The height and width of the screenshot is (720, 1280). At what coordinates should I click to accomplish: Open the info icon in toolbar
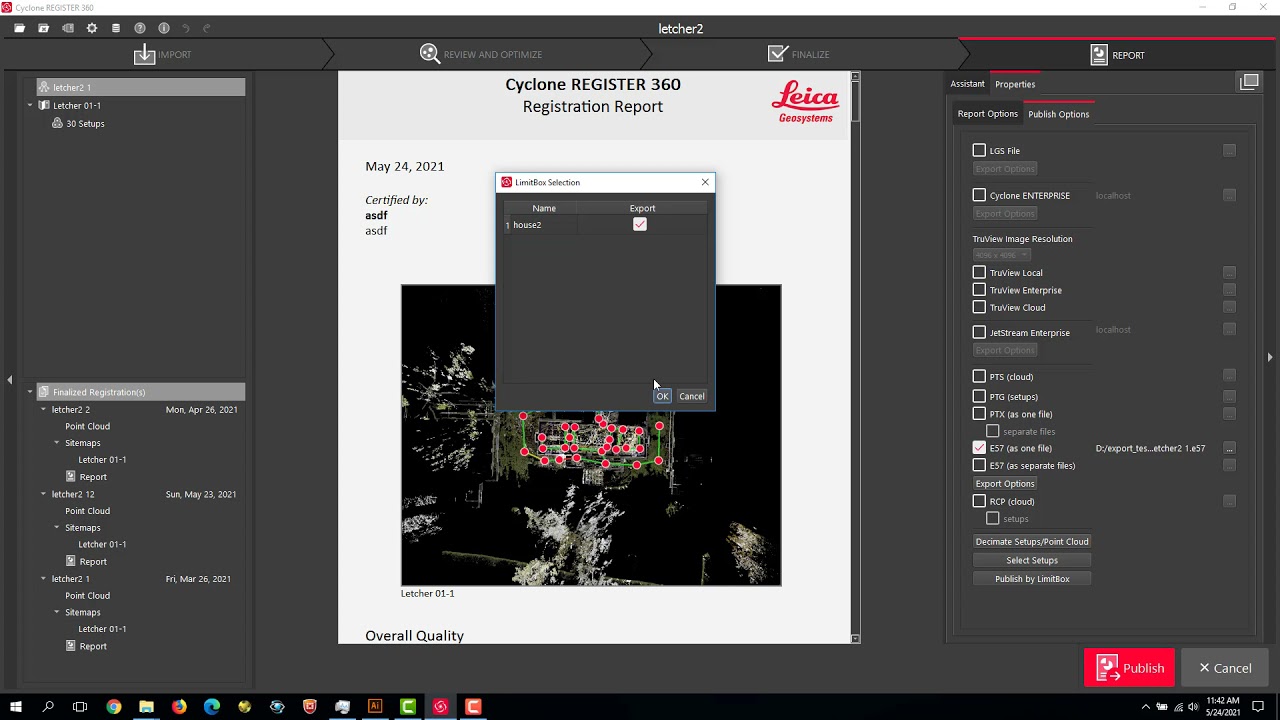click(164, 28)
